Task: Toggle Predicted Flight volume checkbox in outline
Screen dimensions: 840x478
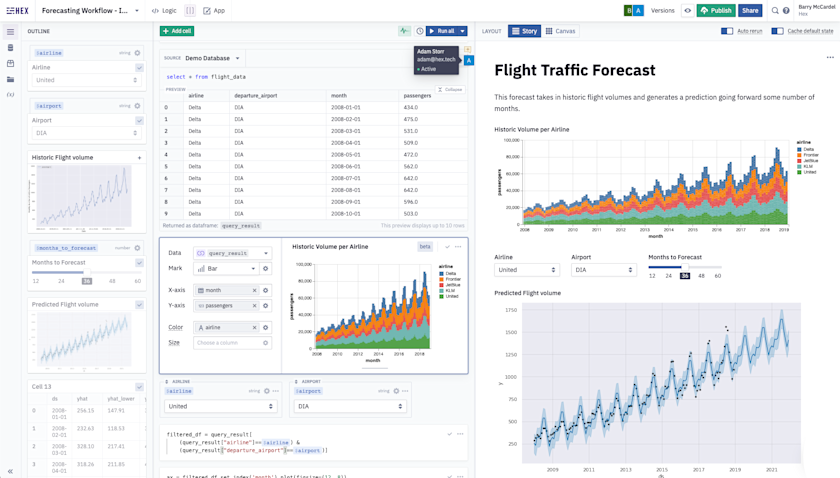Action: (x=139, y=304)
